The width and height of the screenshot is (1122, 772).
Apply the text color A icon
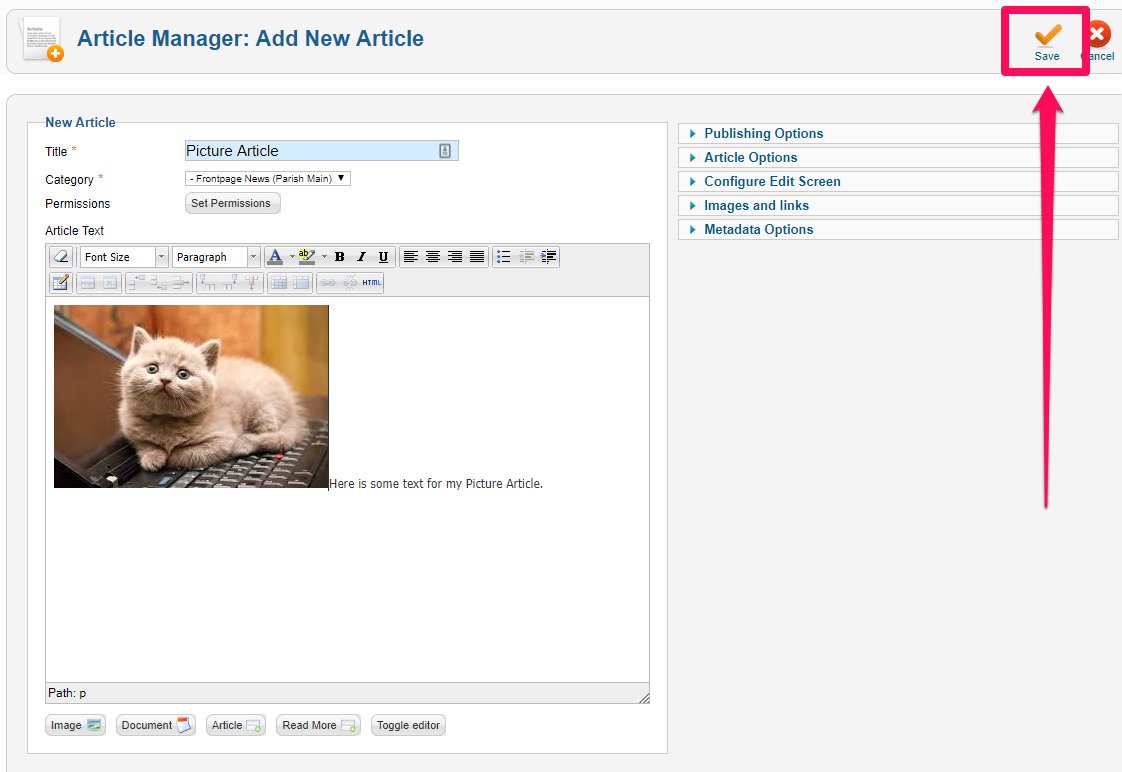click(x=275, y=256)
